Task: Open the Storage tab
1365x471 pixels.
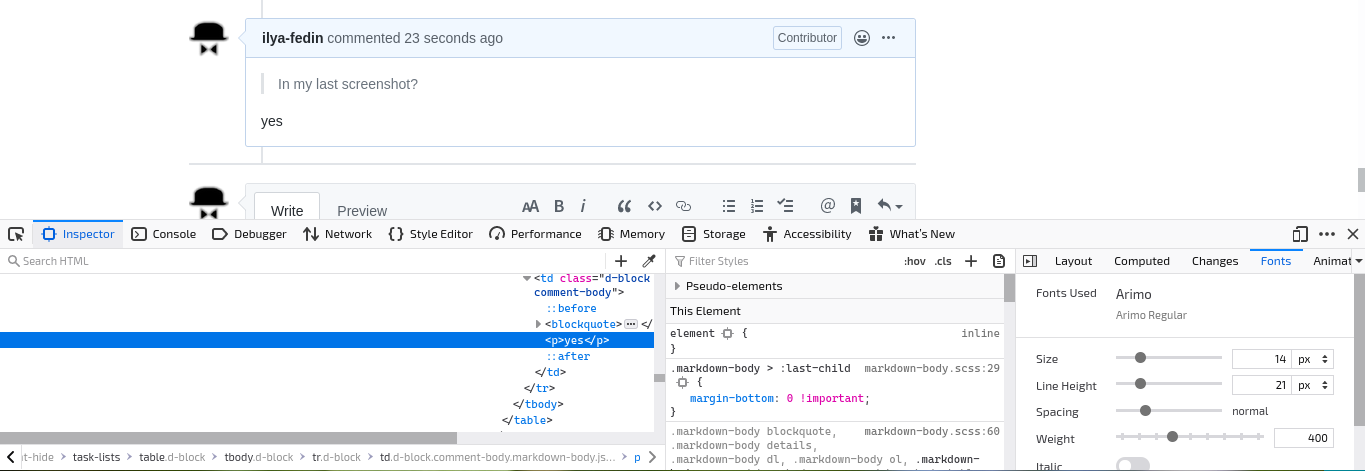Action: point(713,234)
